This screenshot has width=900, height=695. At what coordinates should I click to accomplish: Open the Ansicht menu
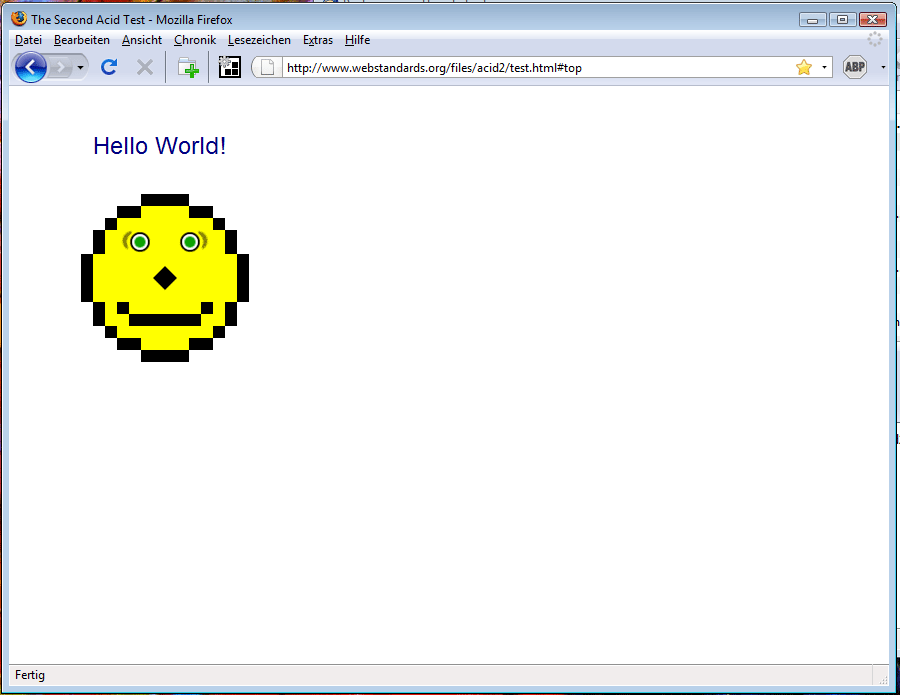[x=142, y=40]
